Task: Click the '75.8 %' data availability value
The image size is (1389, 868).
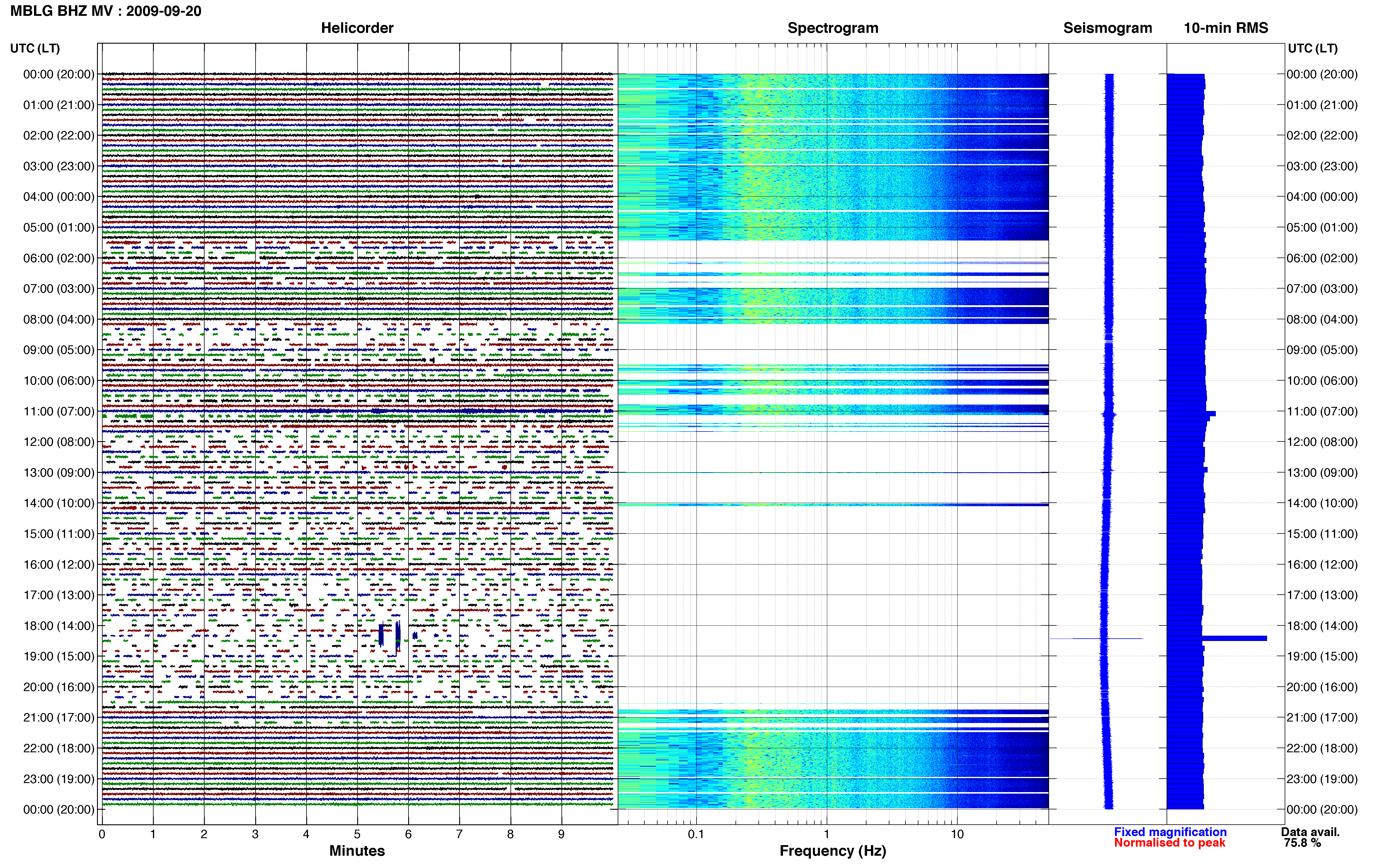Action: pos(1302,843)
